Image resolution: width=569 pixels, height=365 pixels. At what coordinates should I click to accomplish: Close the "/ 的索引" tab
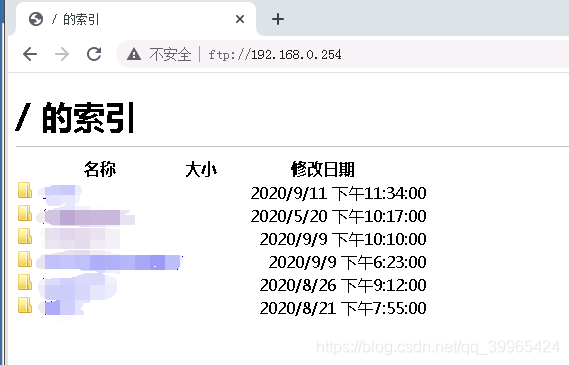pyautogui.click(x=240, y=19)
